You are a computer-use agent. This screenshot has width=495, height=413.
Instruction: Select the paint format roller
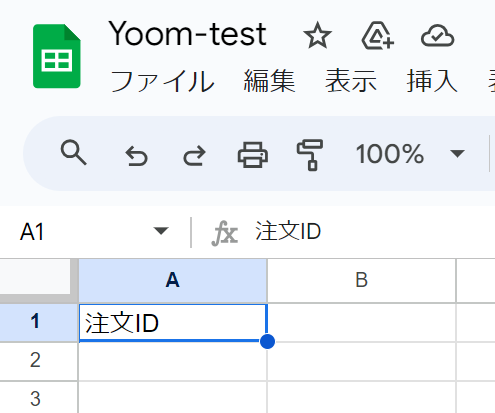(x=310, y=155)
